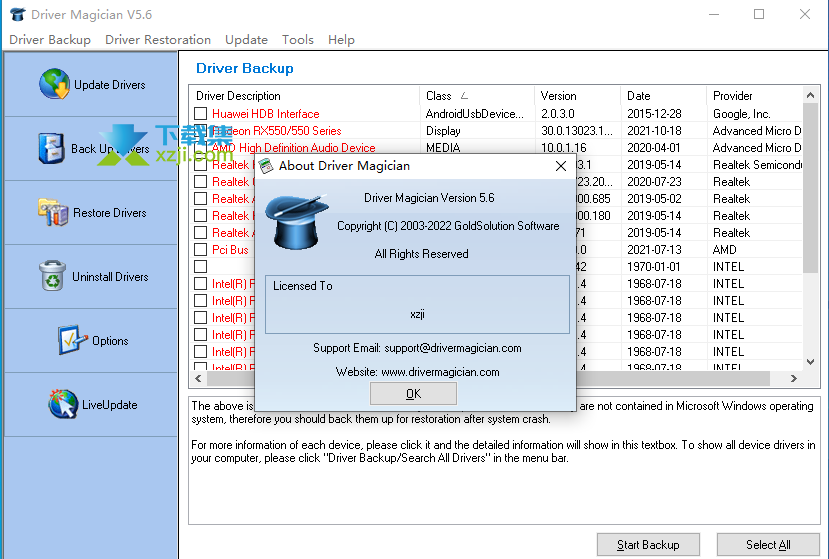Click the Back Up Drivers icon

click(x=51, y=148)
